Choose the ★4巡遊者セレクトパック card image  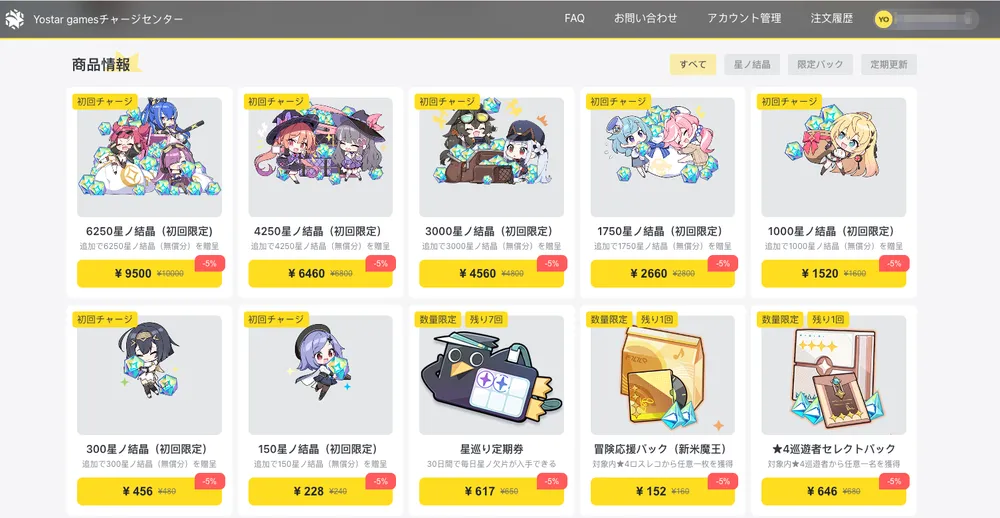click(834, 375)
